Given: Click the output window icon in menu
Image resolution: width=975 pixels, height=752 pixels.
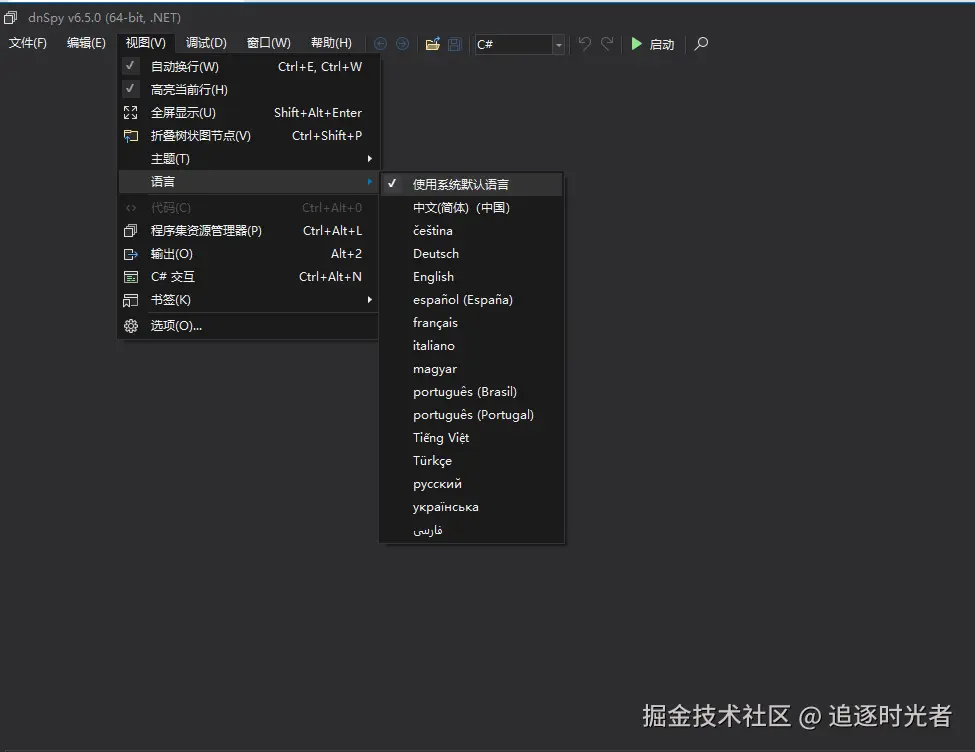Looking at the screenshot, I should pyautogui.click(x=131, y=254).
